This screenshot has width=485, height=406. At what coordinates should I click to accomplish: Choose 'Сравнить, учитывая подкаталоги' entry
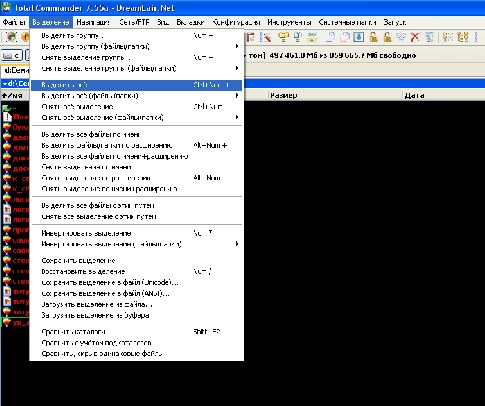tap(137, 343)
